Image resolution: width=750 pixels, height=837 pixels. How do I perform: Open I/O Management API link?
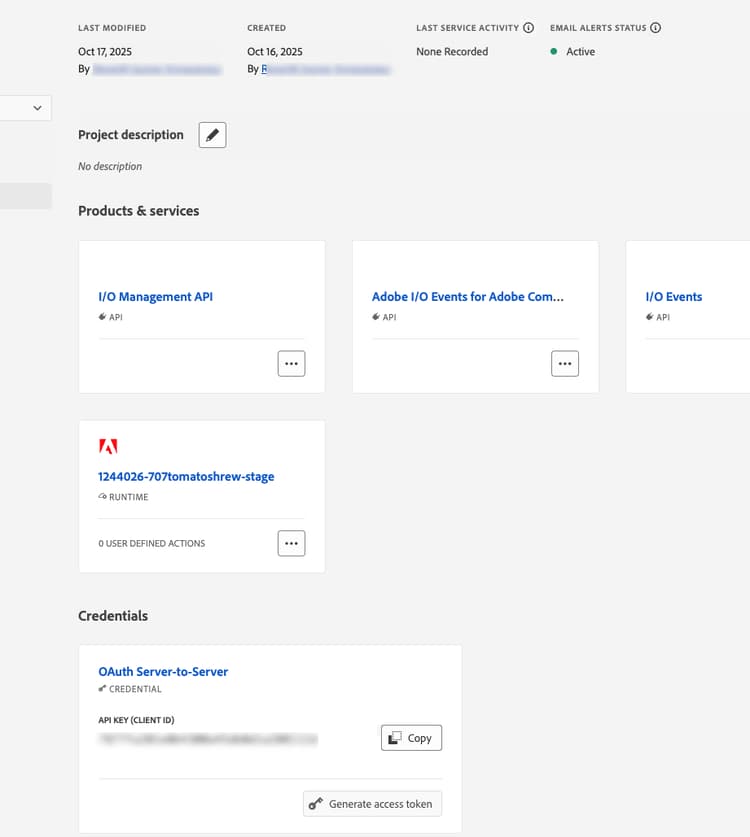click(x=155, y=297)
